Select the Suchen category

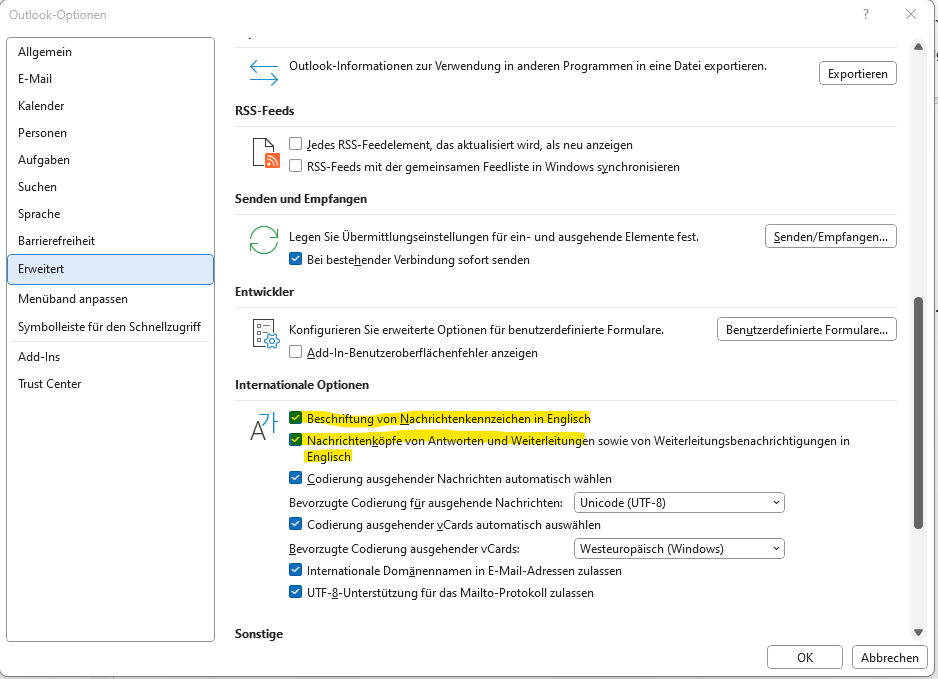pos(110,187)
